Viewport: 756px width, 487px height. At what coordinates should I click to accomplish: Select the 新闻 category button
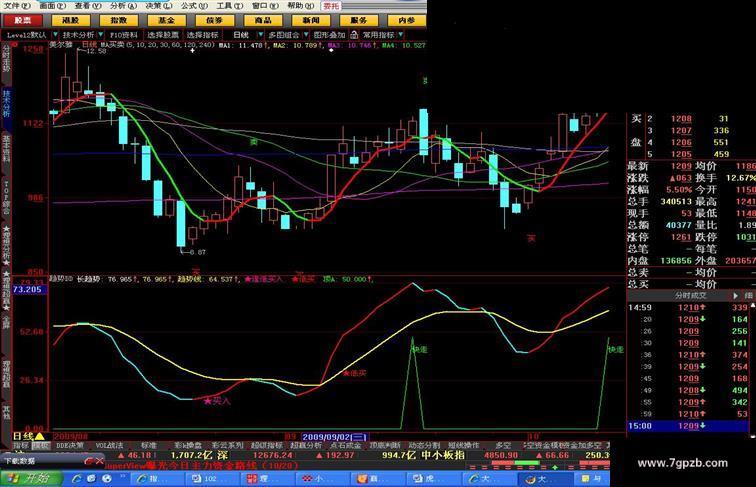click(x=311, y=20)
